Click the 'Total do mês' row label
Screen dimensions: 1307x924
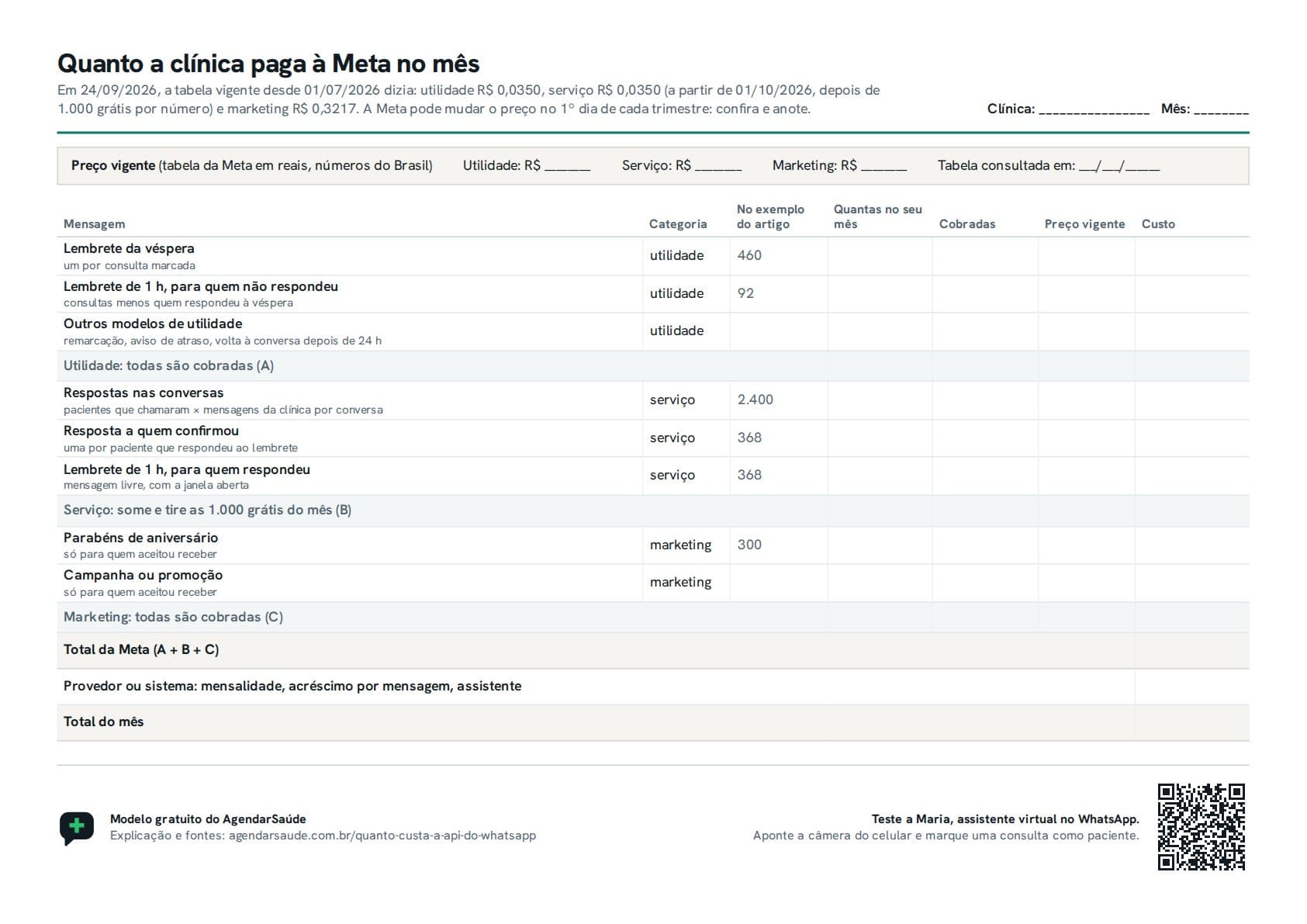[104, 722]
